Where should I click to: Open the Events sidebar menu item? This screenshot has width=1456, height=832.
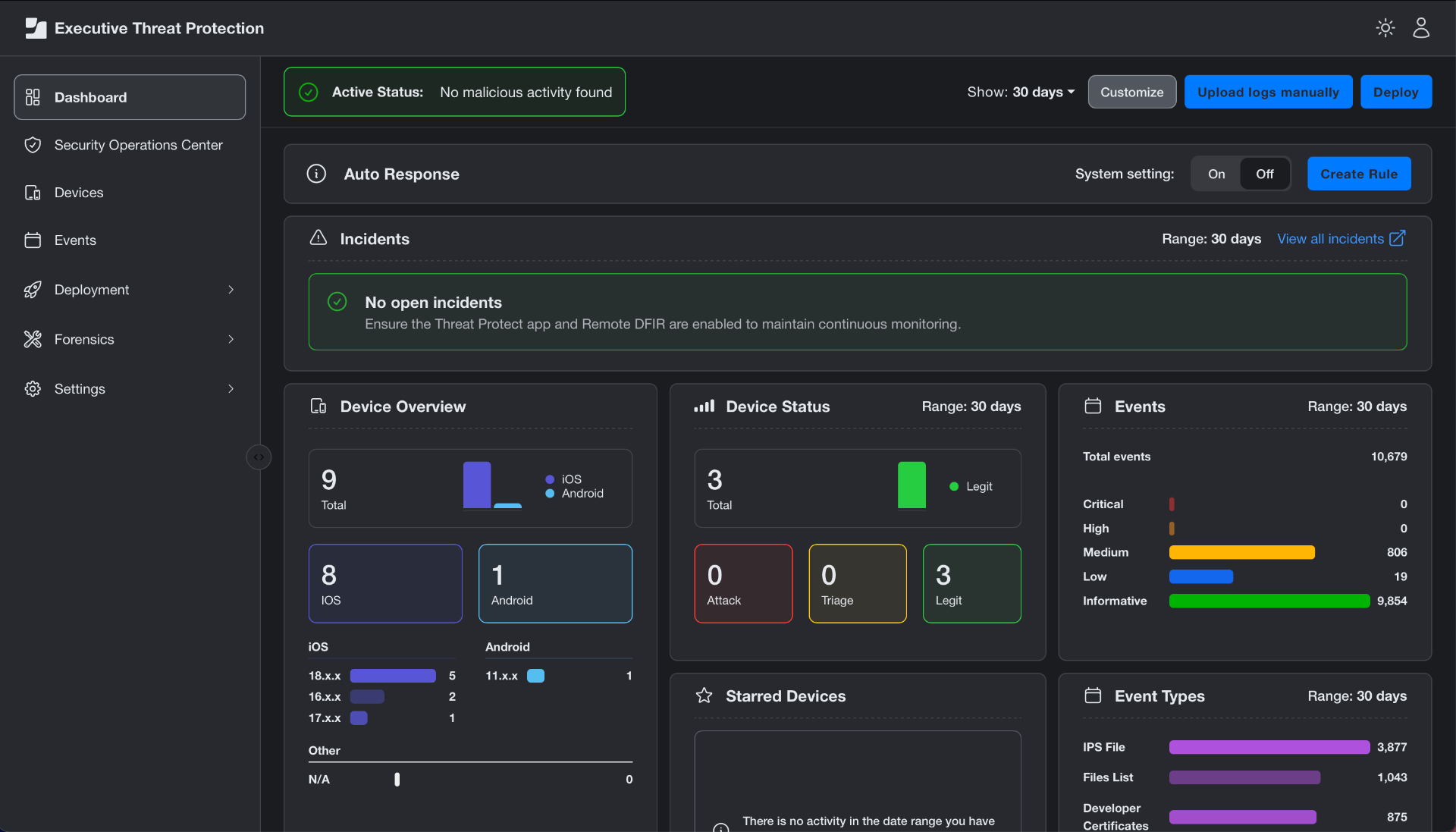click(130, 240)
